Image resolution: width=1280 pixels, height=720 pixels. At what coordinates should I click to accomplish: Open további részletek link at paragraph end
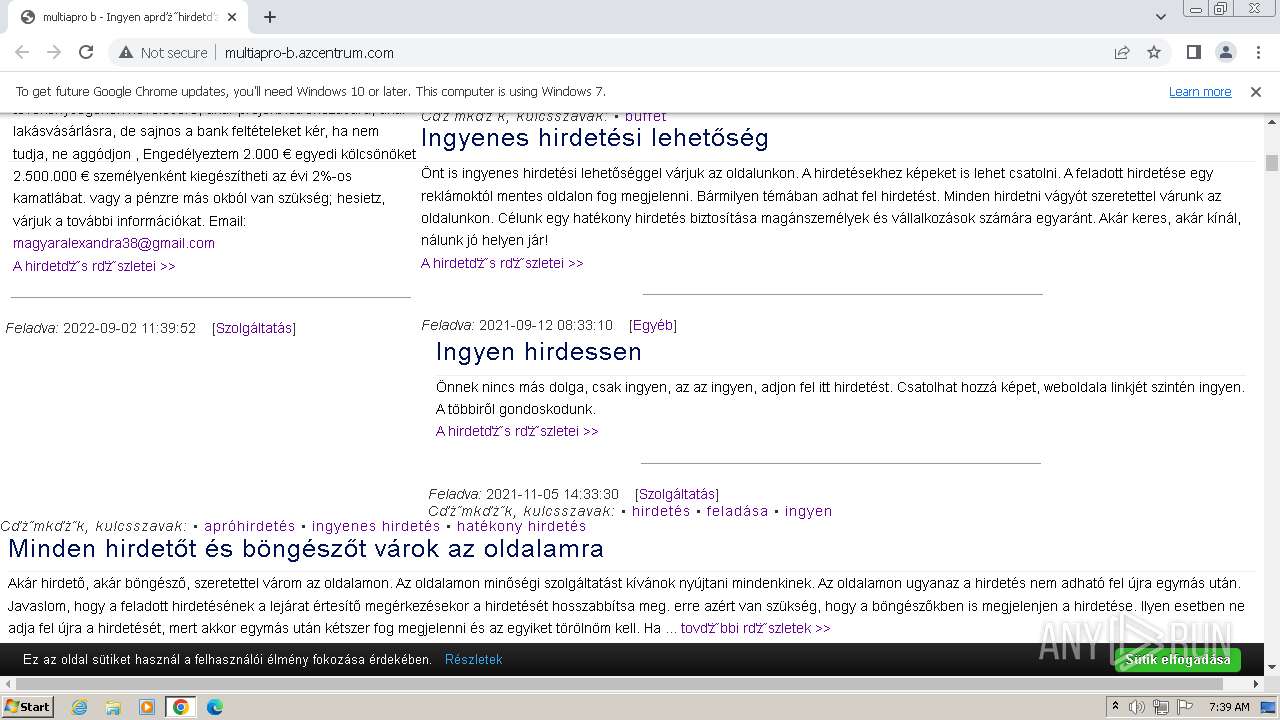[755, 628]
